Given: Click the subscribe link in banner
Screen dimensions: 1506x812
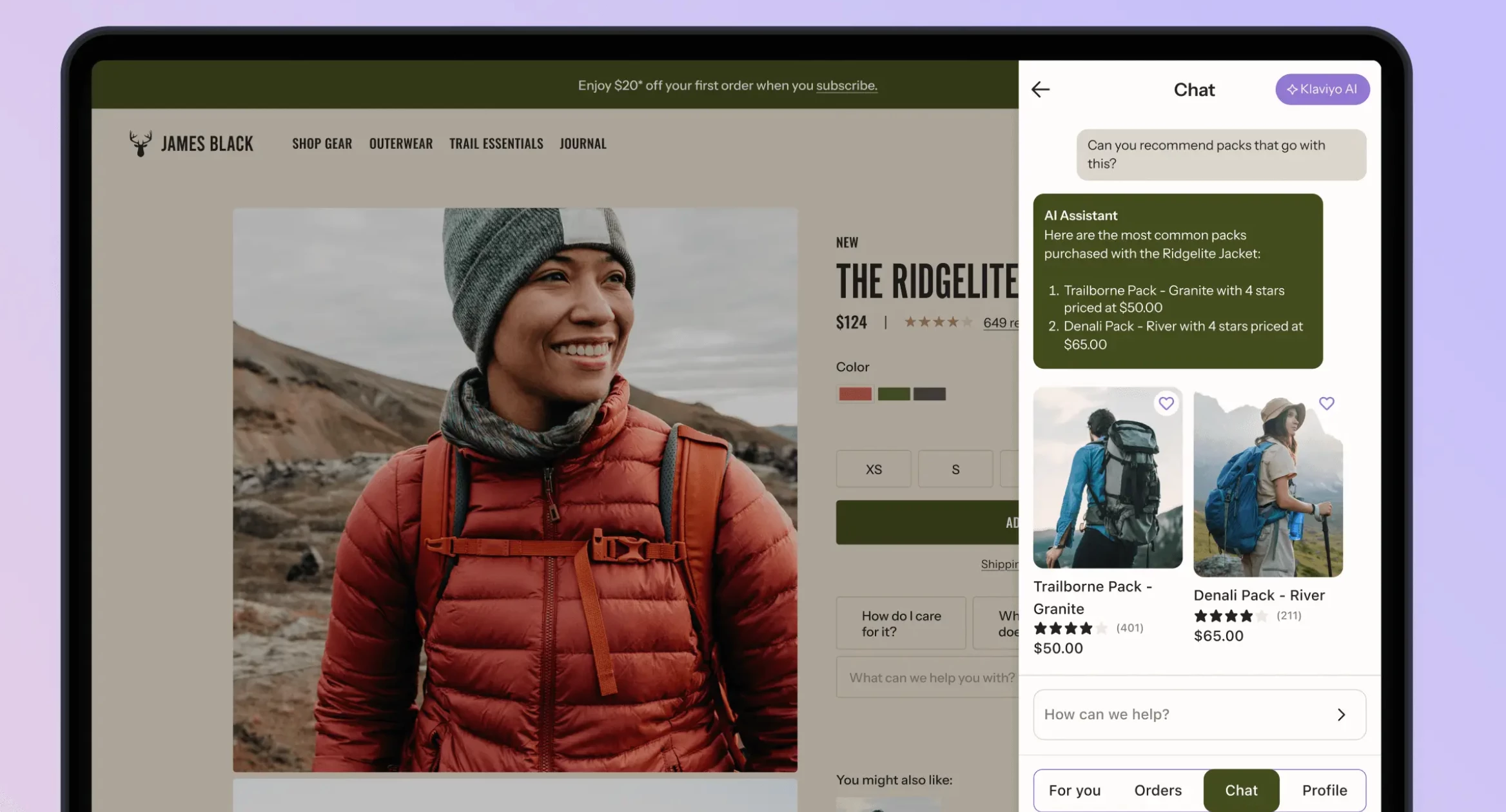Looking at the screenshot, I should (846, 86).
